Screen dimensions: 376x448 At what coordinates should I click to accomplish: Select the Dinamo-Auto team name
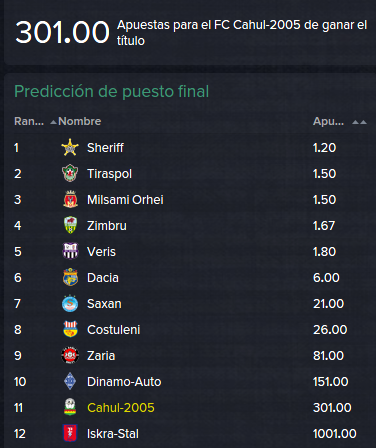click(x=124, y=382)
